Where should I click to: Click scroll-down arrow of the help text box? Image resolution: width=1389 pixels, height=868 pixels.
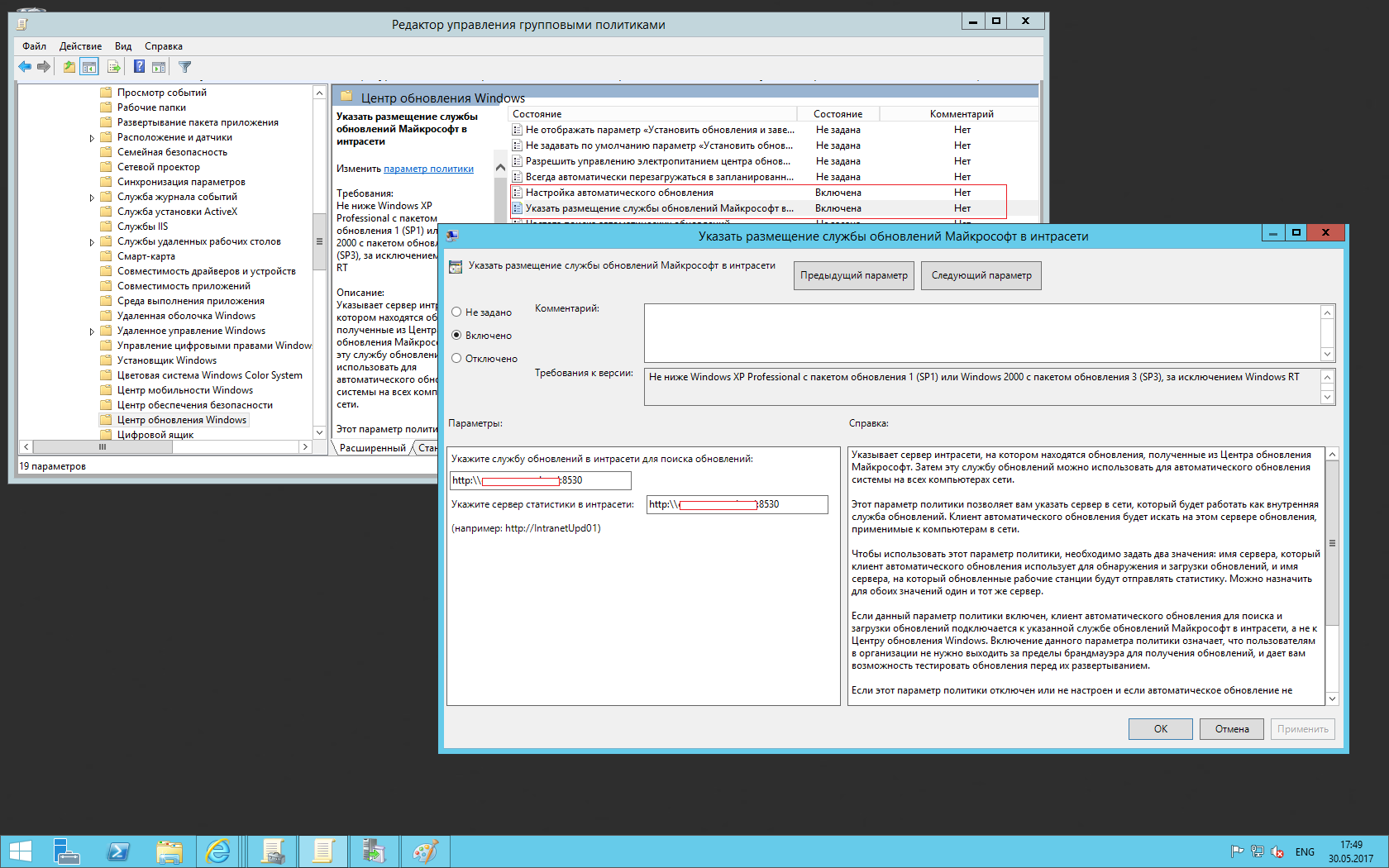click(x=1332, y=699)
